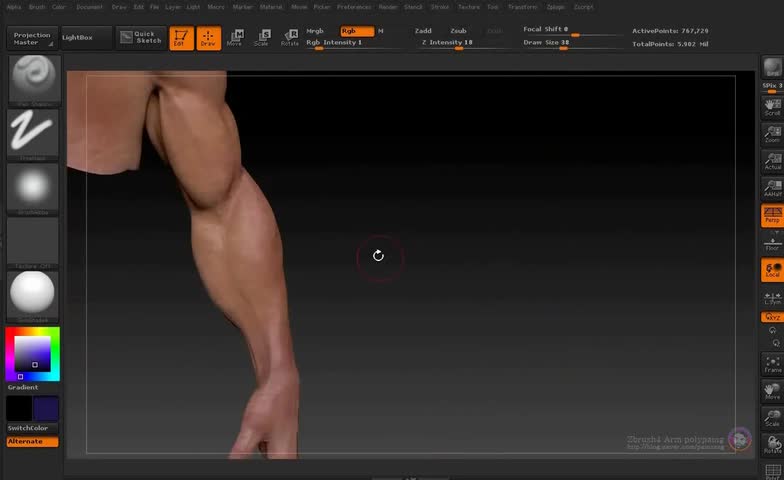Open Quick Sketch
This screenshot has width=784, height=480.
(x=140, y=38)
